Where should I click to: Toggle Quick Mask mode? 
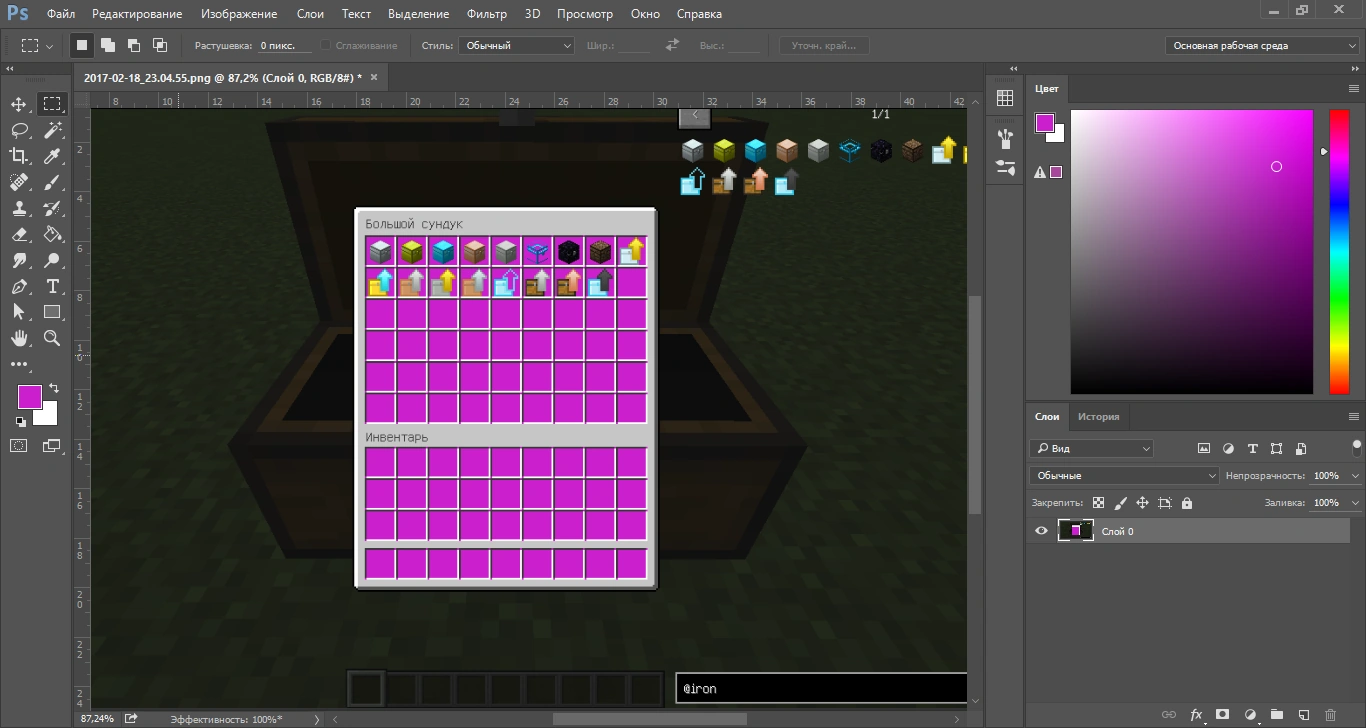pyautogui.click(x=19, y=446)
